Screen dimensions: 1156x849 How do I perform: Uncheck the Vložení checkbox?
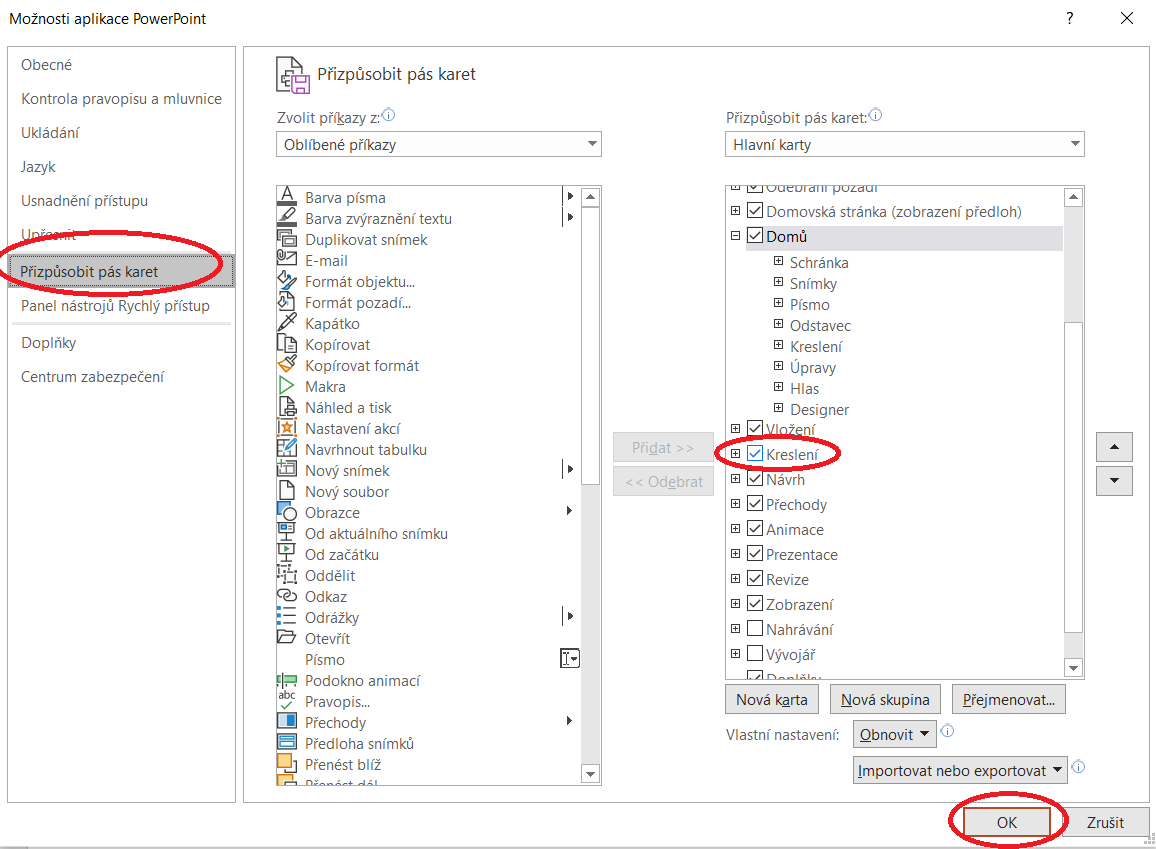(755, 428)
